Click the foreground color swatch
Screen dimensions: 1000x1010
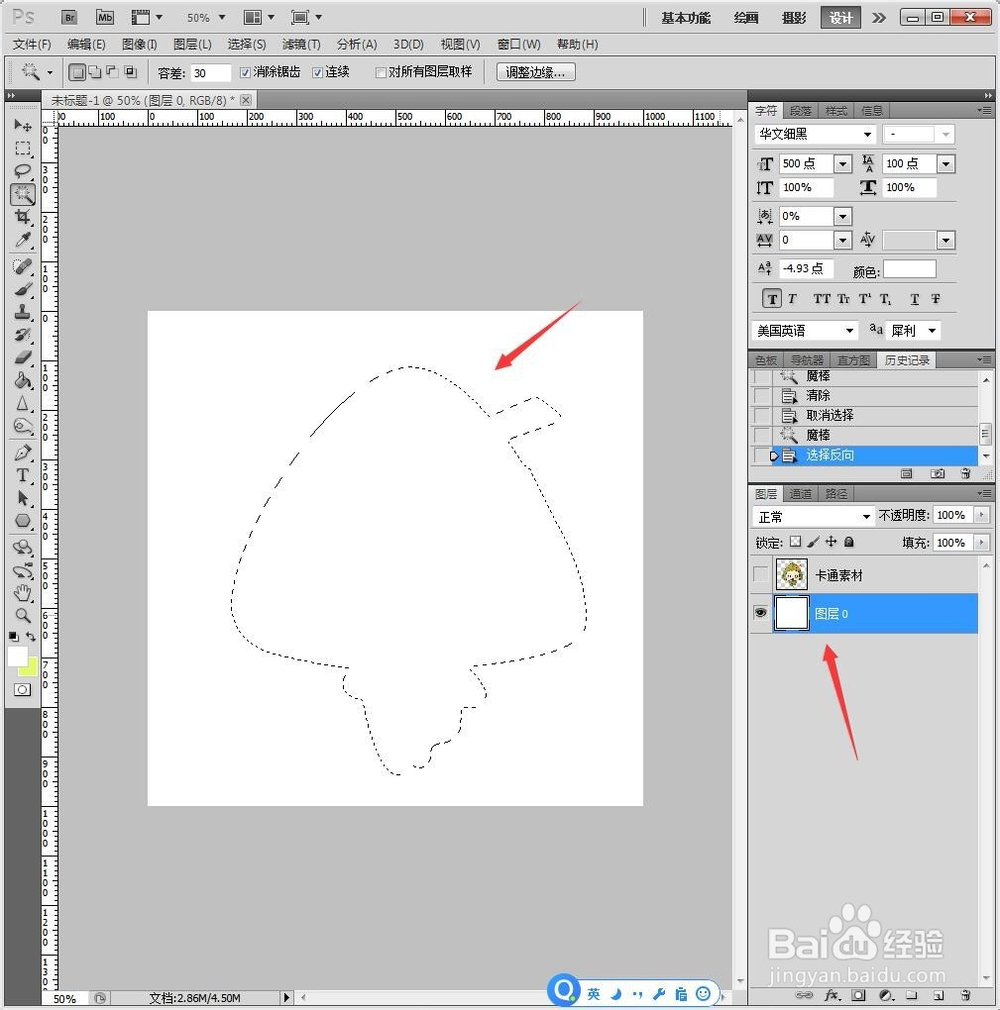(x=17, y=656)
